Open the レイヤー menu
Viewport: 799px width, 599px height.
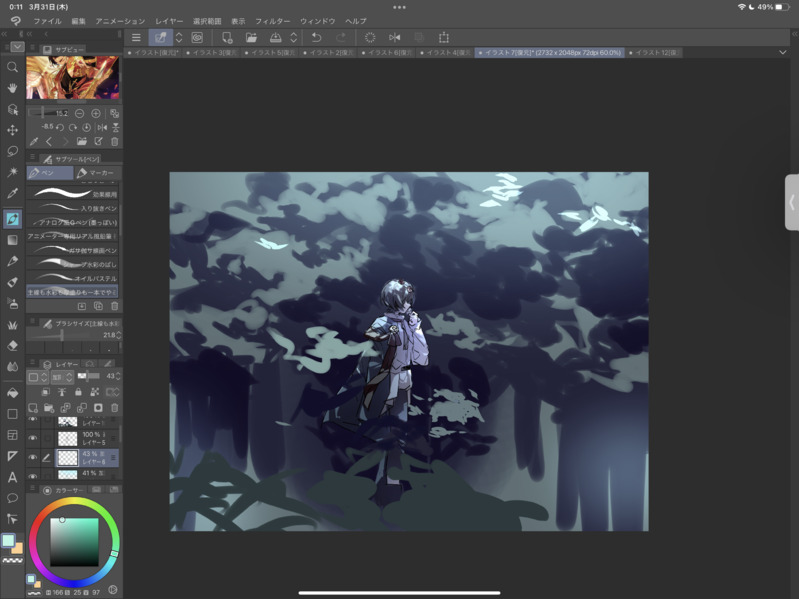tap(169, 21)
